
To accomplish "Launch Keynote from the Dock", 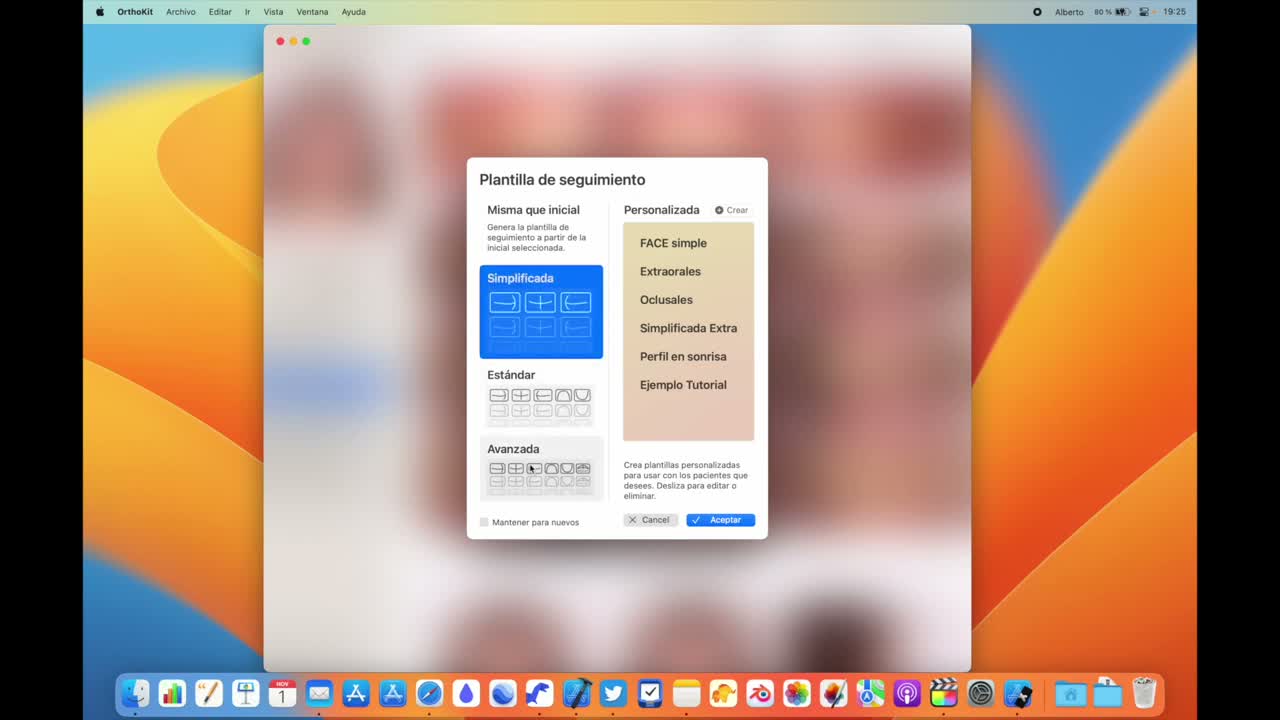I will [x=245, y=693].
